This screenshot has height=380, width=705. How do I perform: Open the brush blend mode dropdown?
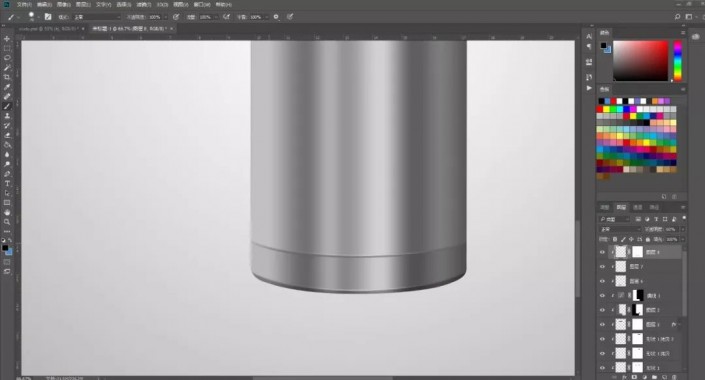click(x=97, y=17)
